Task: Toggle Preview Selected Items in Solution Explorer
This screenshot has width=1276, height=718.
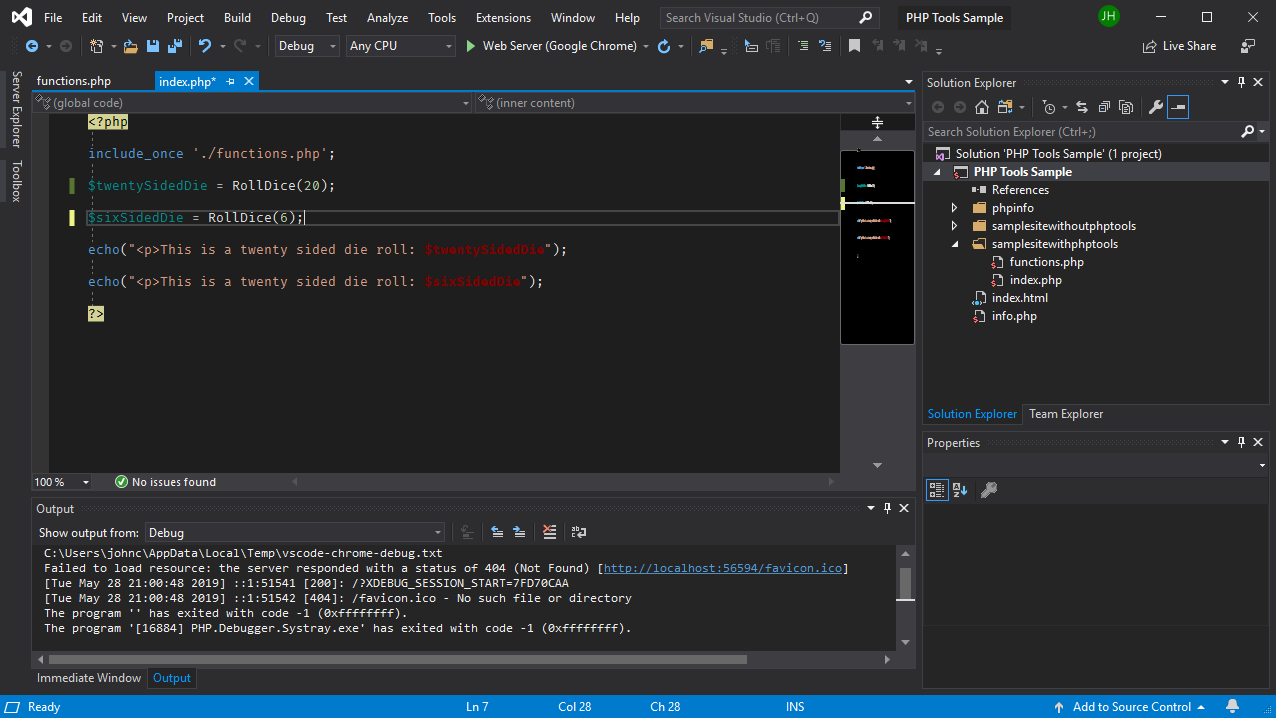Action: [1178, 107]
